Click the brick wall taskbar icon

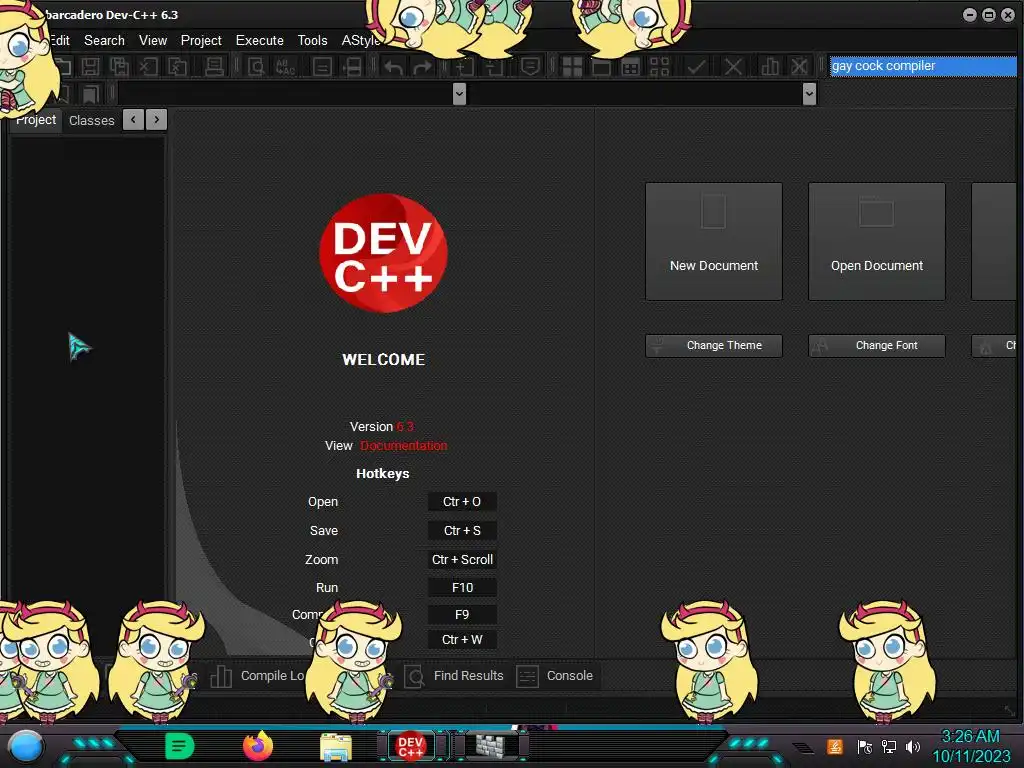click(491, 745)
